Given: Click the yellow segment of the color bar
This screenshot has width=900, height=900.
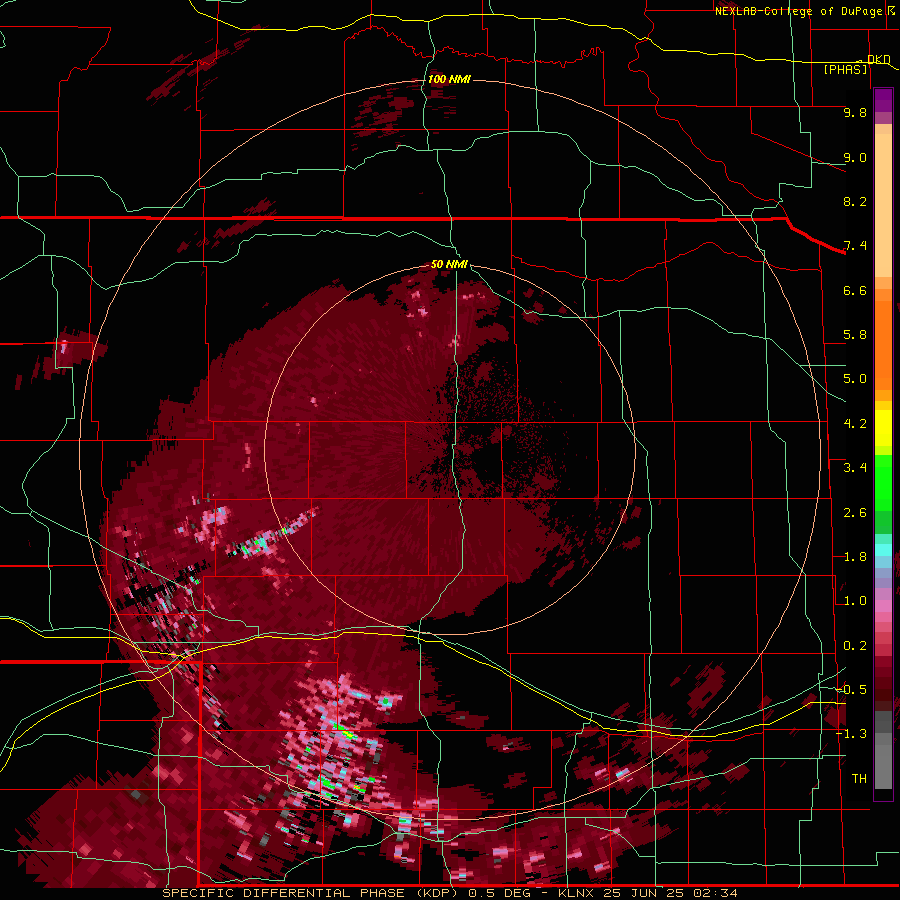Looking at the screenshot, I should 883,428.
